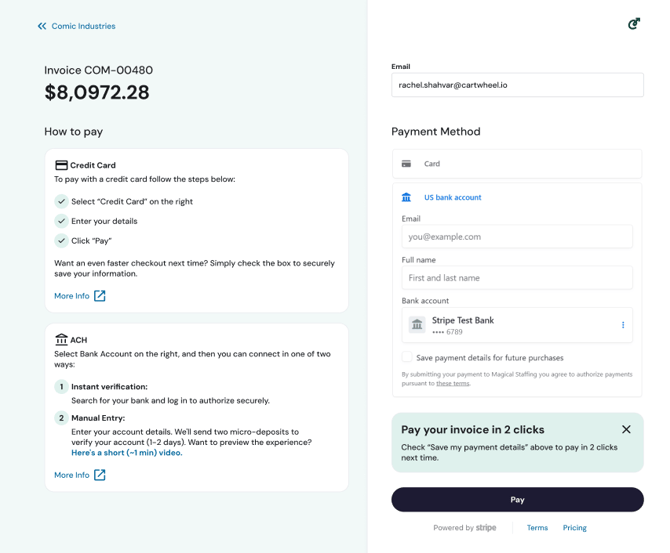The image size is (670, 553).
Task: Click the US bank account icon
Action: tap(406, 198)
